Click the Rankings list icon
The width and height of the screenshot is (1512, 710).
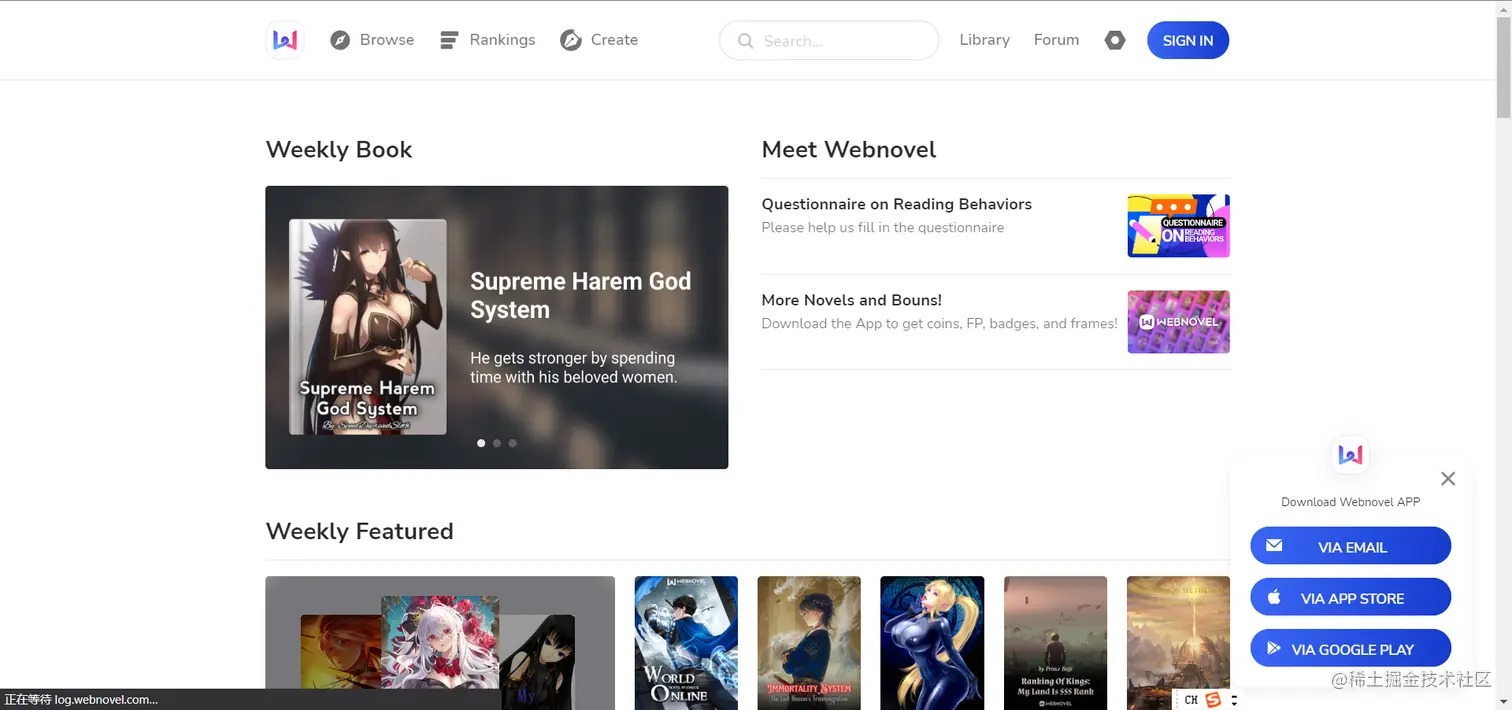449,40
